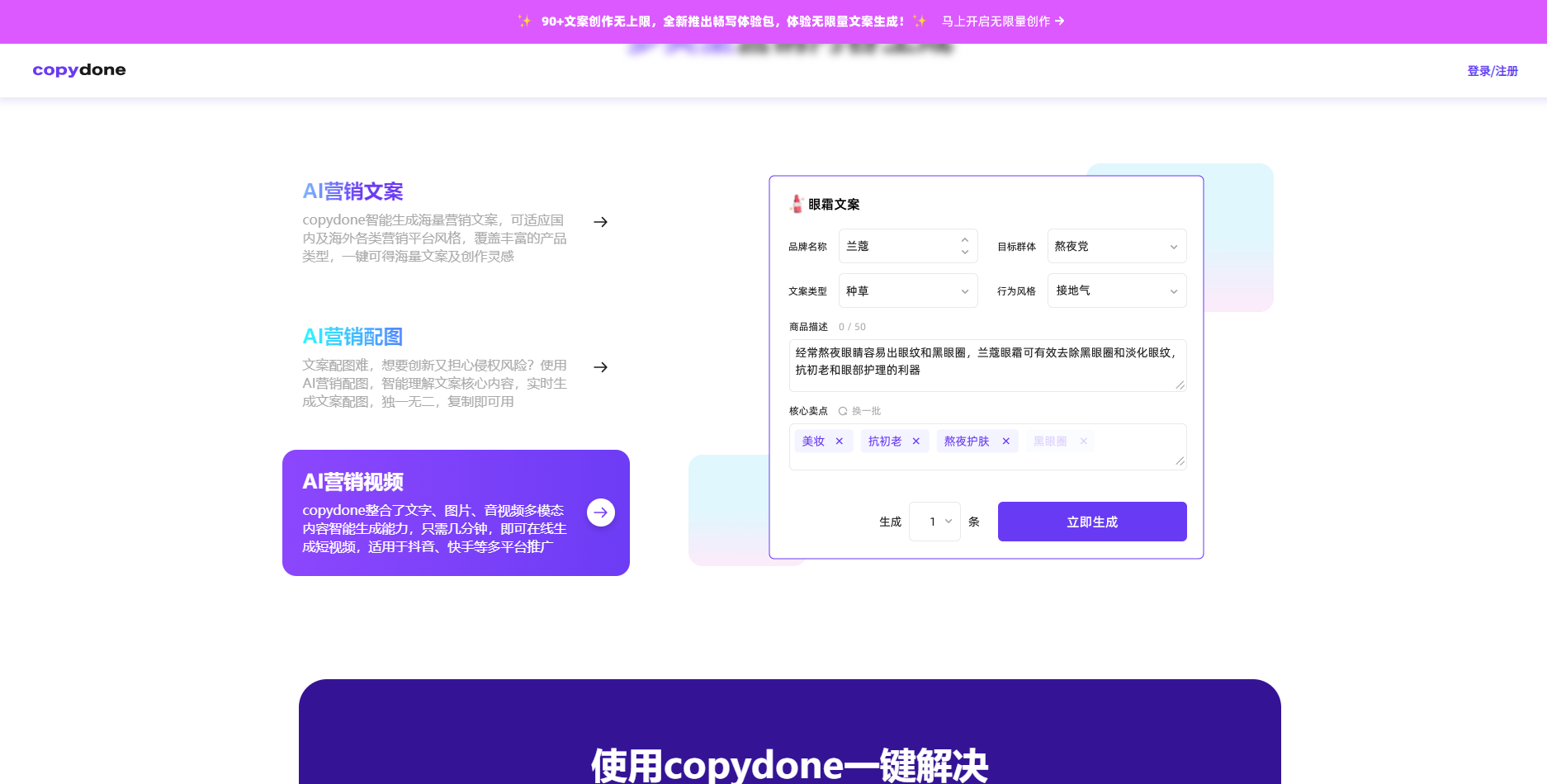Refresh selling points with 换一批
This screenshot has width=1547, height=784.
point(860,411)
